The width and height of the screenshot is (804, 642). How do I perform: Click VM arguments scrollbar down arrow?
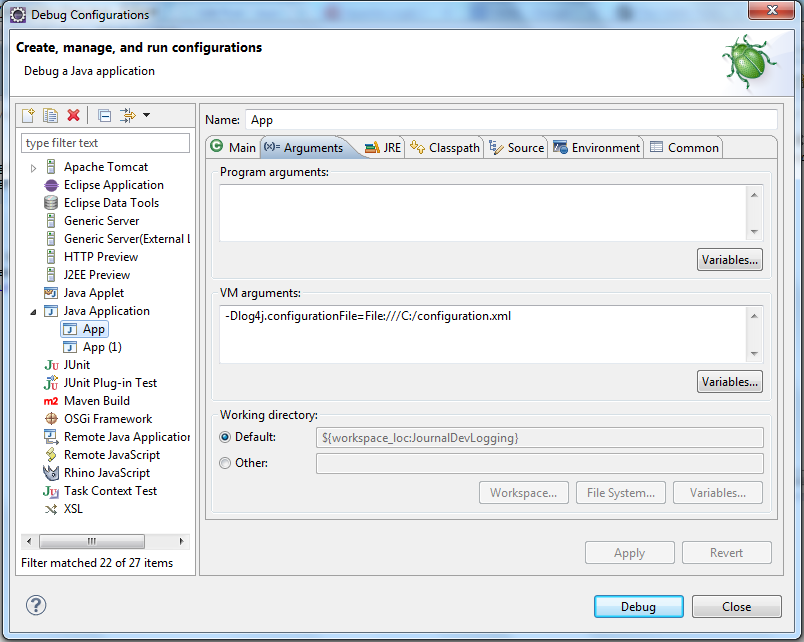(754, 354)
